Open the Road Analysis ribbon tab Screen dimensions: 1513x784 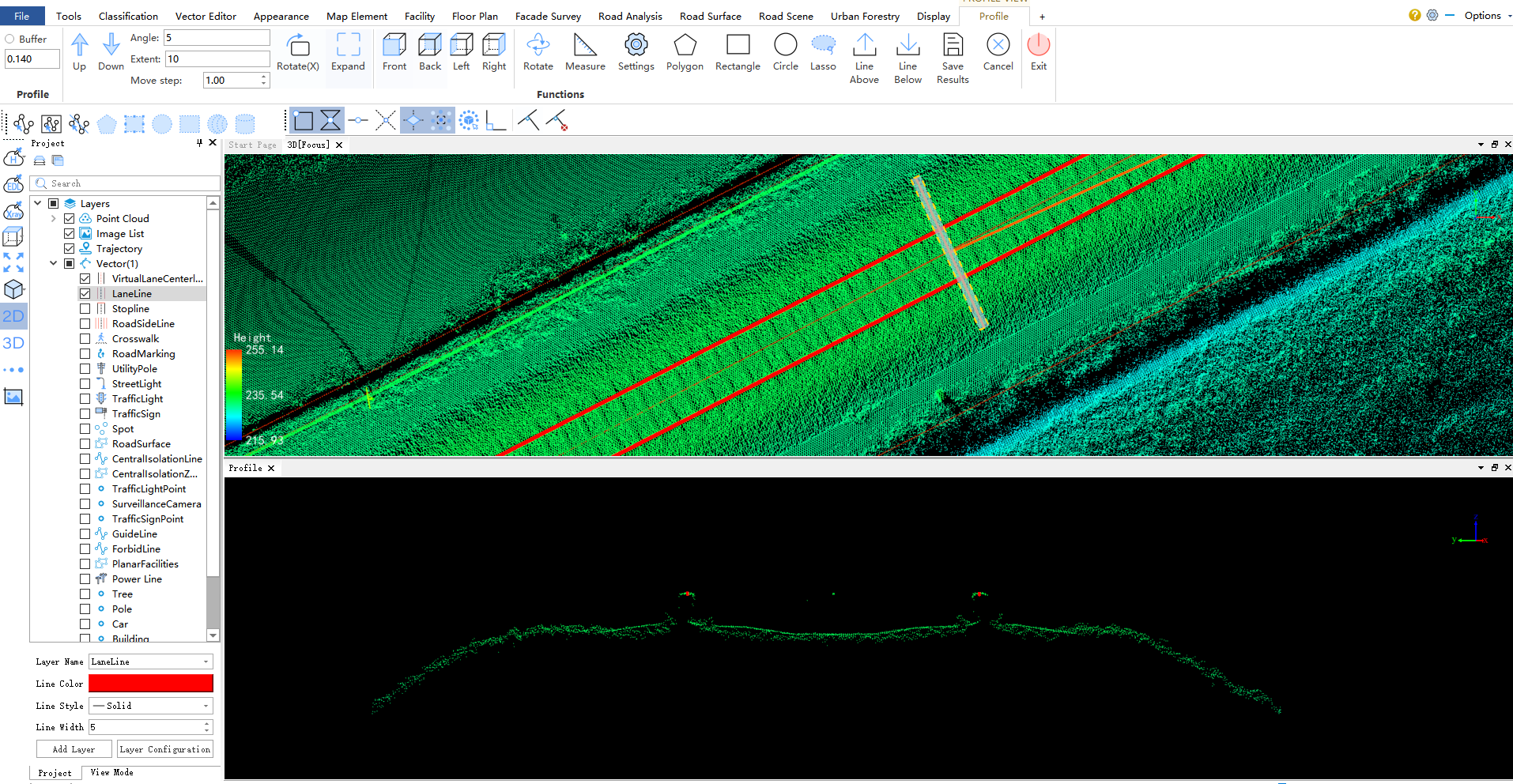tap(629, 16)
